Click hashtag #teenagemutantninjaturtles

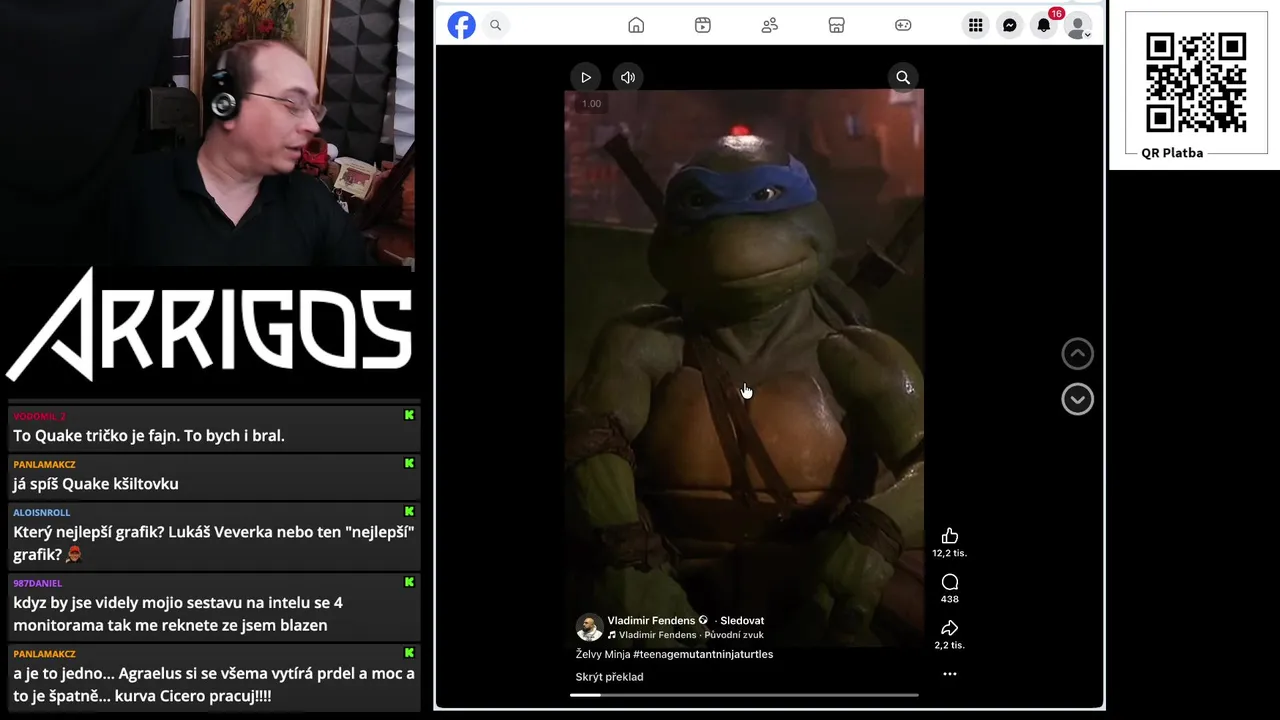pos(703,654)
